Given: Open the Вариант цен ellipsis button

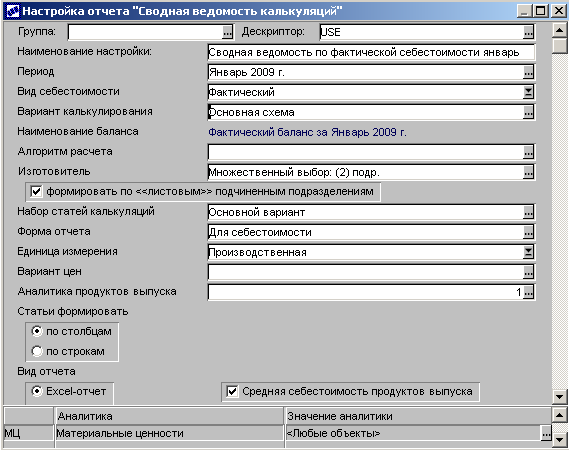Looking at the screenshot, I should coord(528,272).
